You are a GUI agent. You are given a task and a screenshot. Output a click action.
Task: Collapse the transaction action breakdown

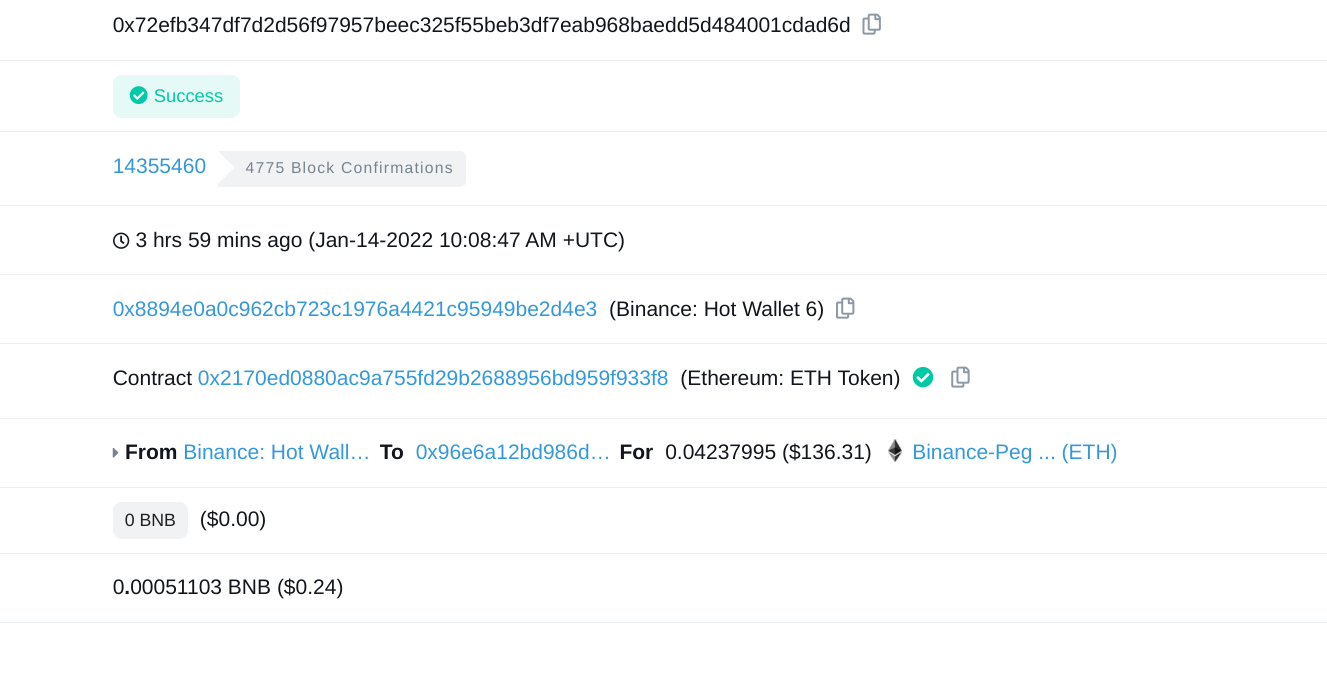tap(115, 452)
